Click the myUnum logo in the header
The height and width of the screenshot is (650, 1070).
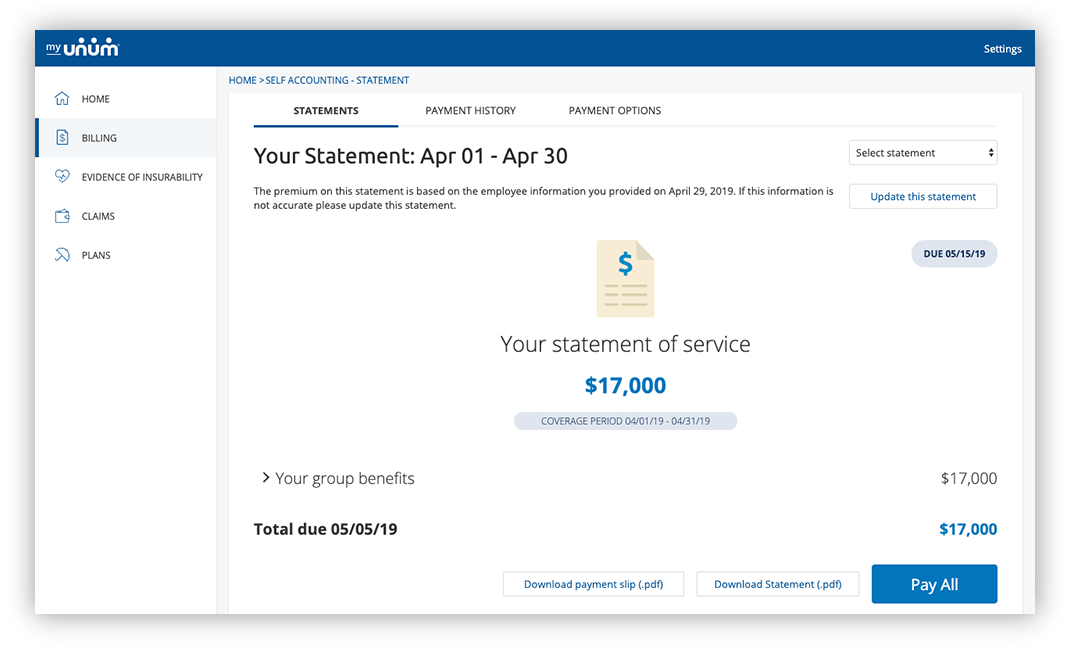pos(82,47)
